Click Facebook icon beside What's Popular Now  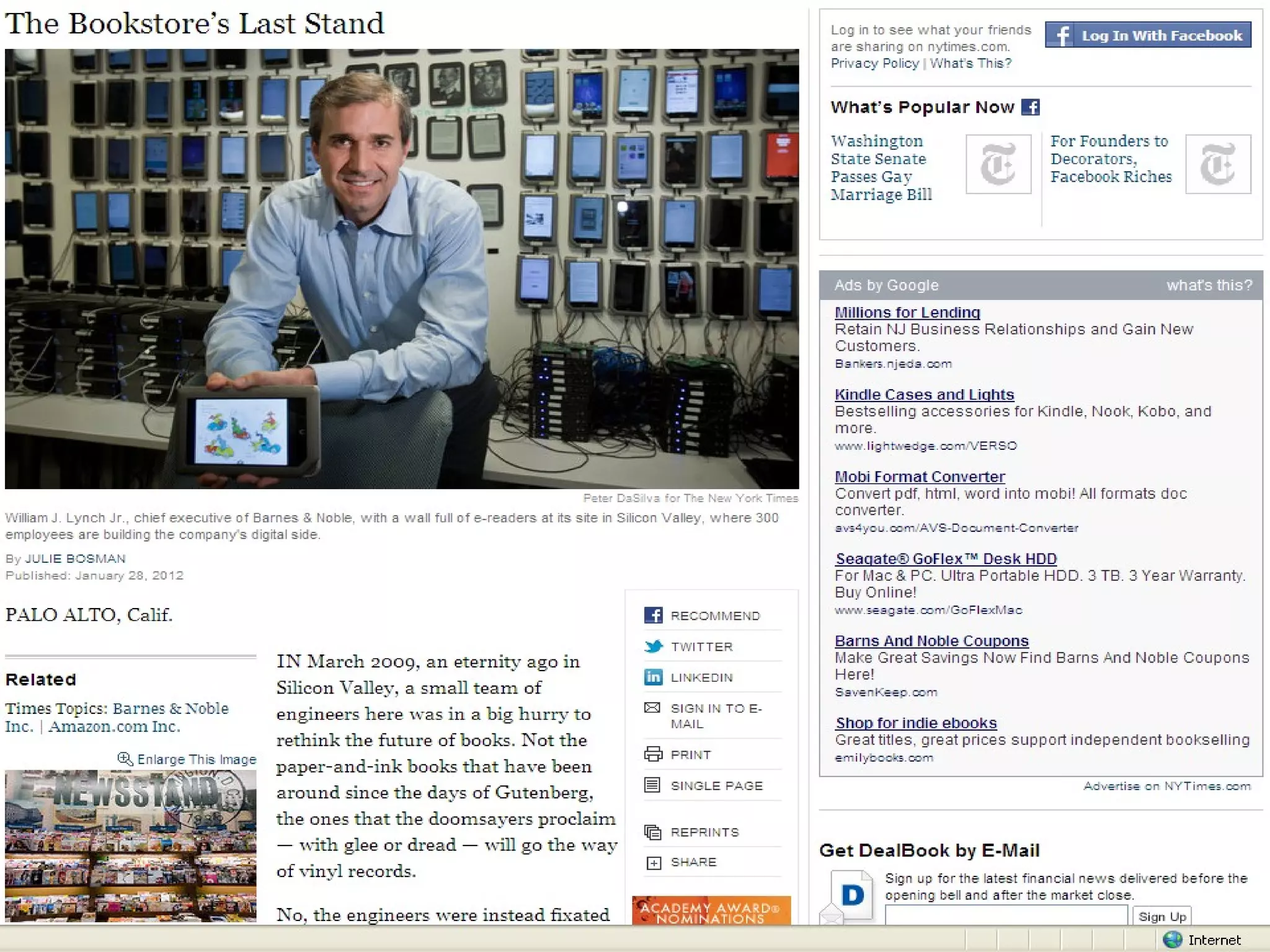[1030, 107]
